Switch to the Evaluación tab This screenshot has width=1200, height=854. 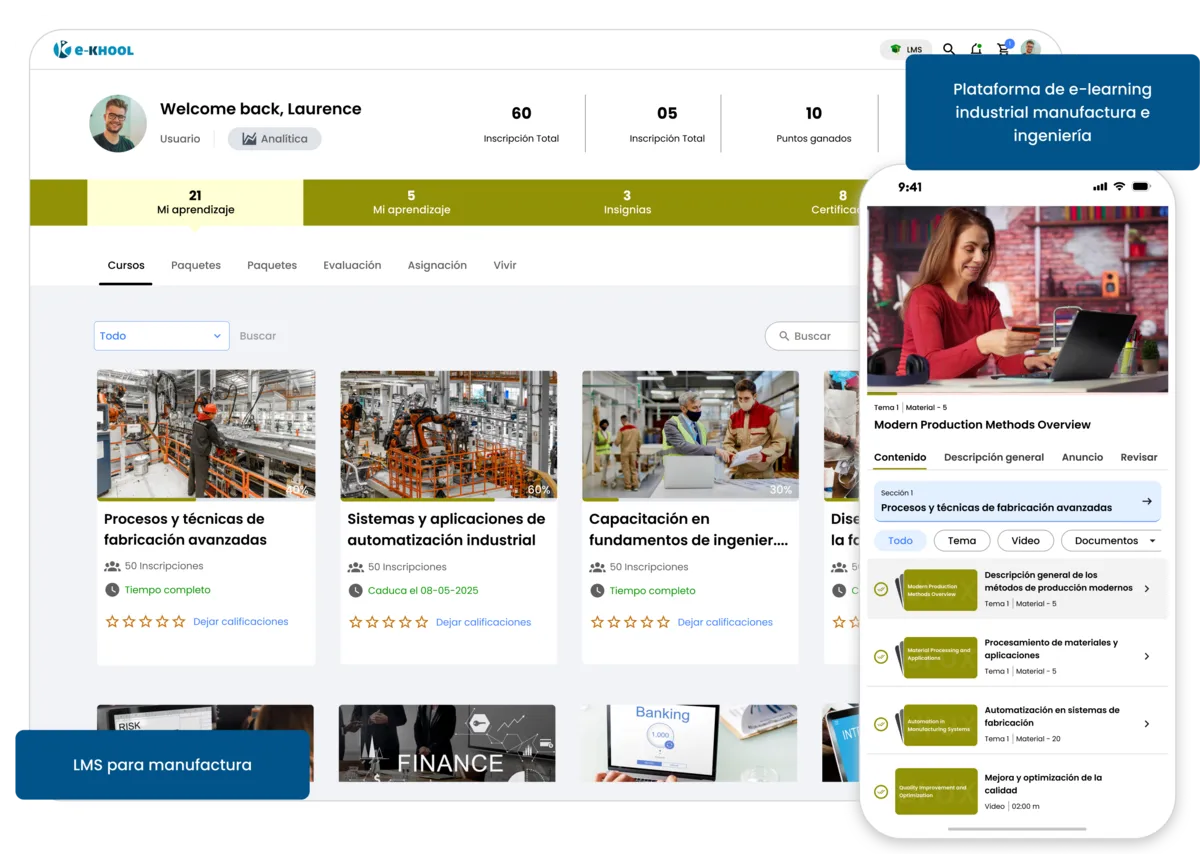pos(352,265)
